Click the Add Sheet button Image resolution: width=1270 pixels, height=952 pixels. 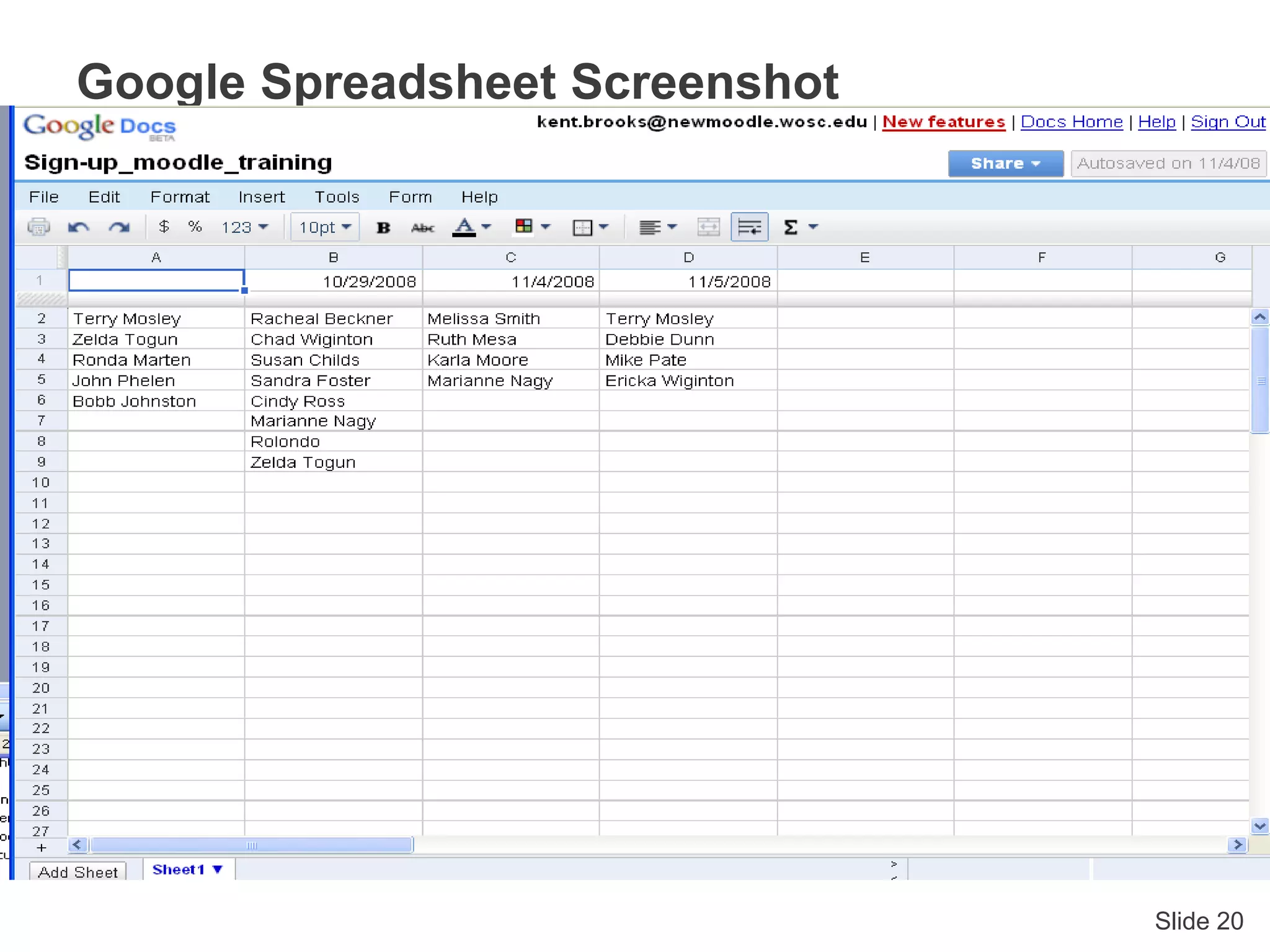(x=78, y=871)
